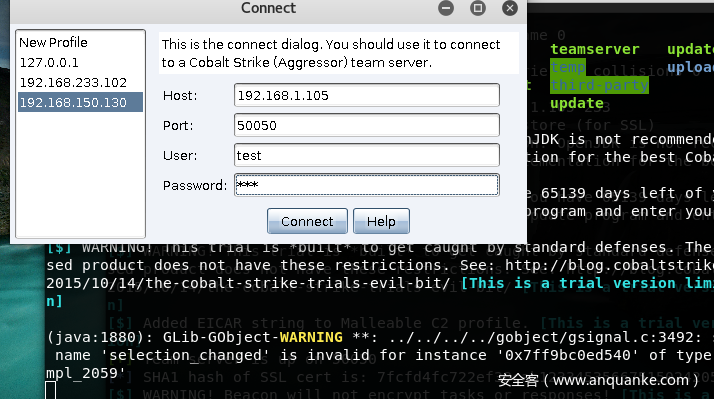Select the 192.168.150.130 profile
714x399 pixels.
[81, 102]
